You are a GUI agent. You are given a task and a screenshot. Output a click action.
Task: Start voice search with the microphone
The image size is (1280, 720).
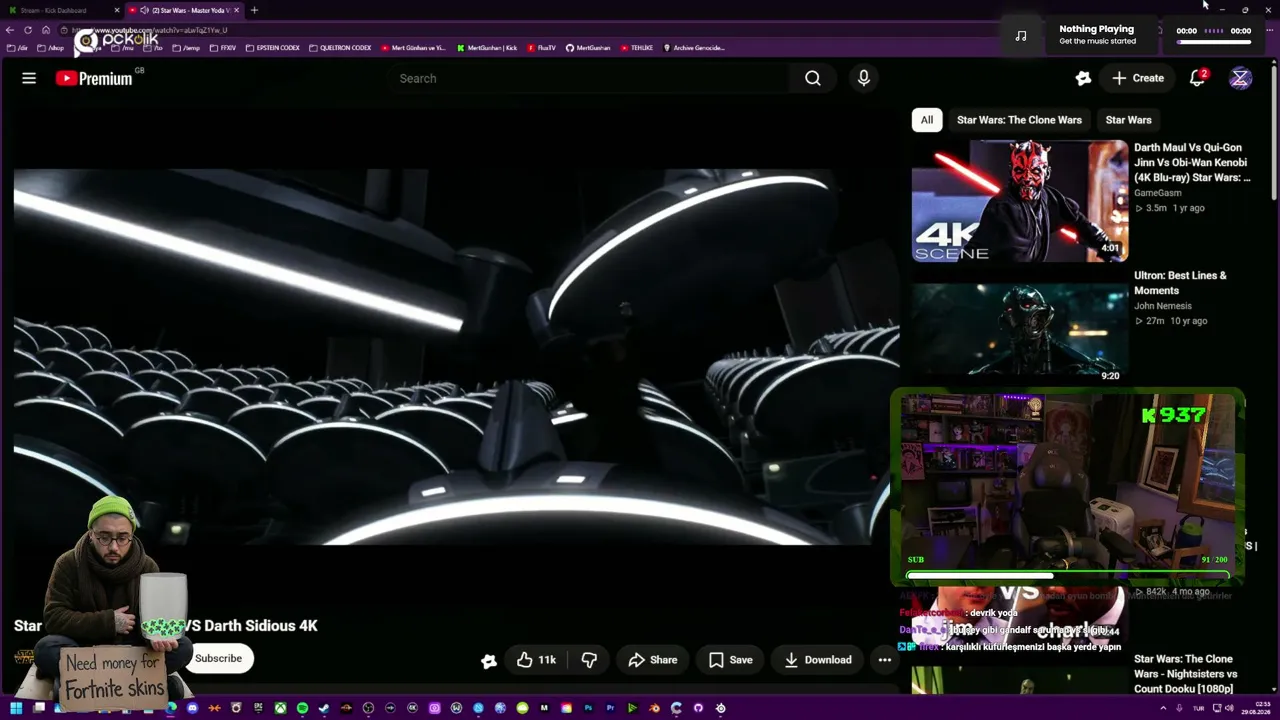click(x=864, y=78)
